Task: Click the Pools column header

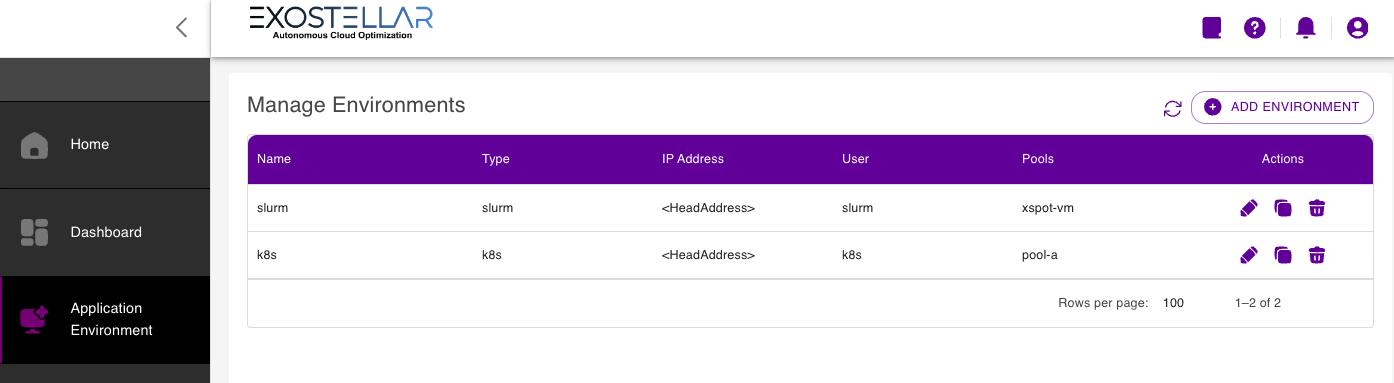Action: point(1038,159)
